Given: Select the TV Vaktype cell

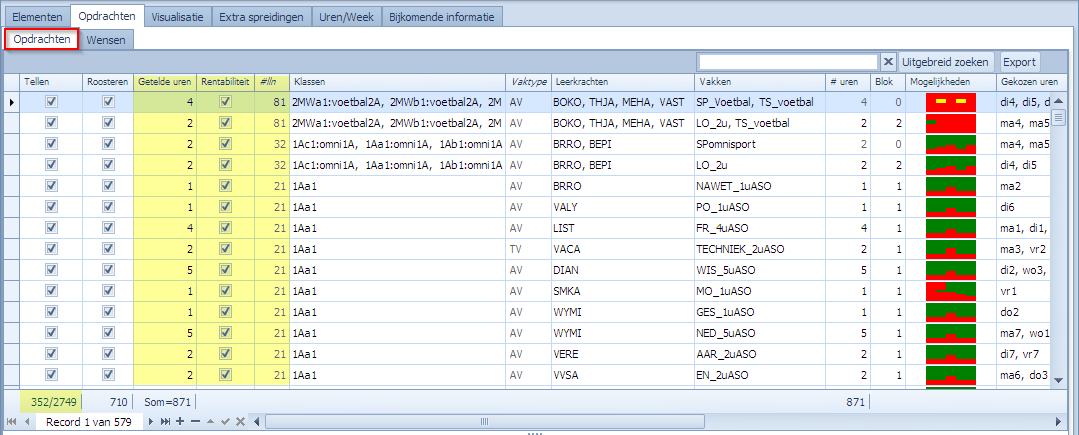Looking at the screenshot, I should click(x=528, y=249).
